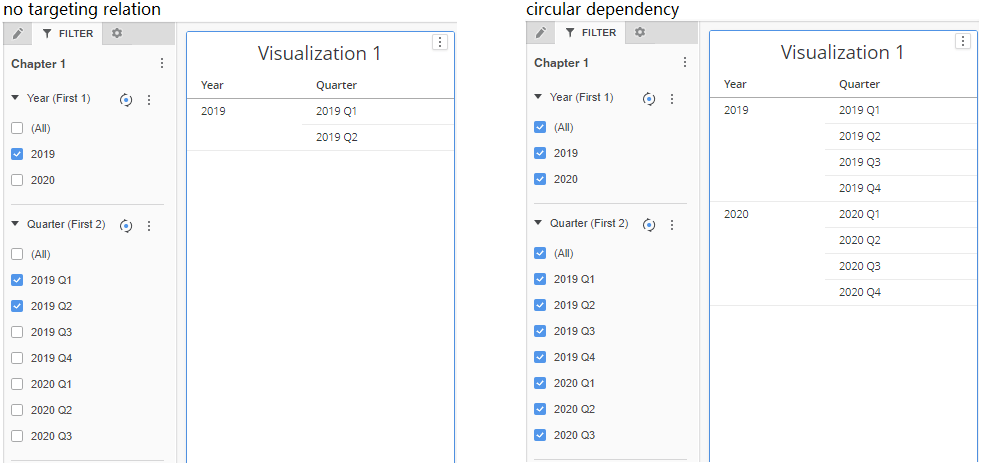
Task: Open Chapter 1 kebab menu in the no-targeting-relation panel
Action: (162, 63)
